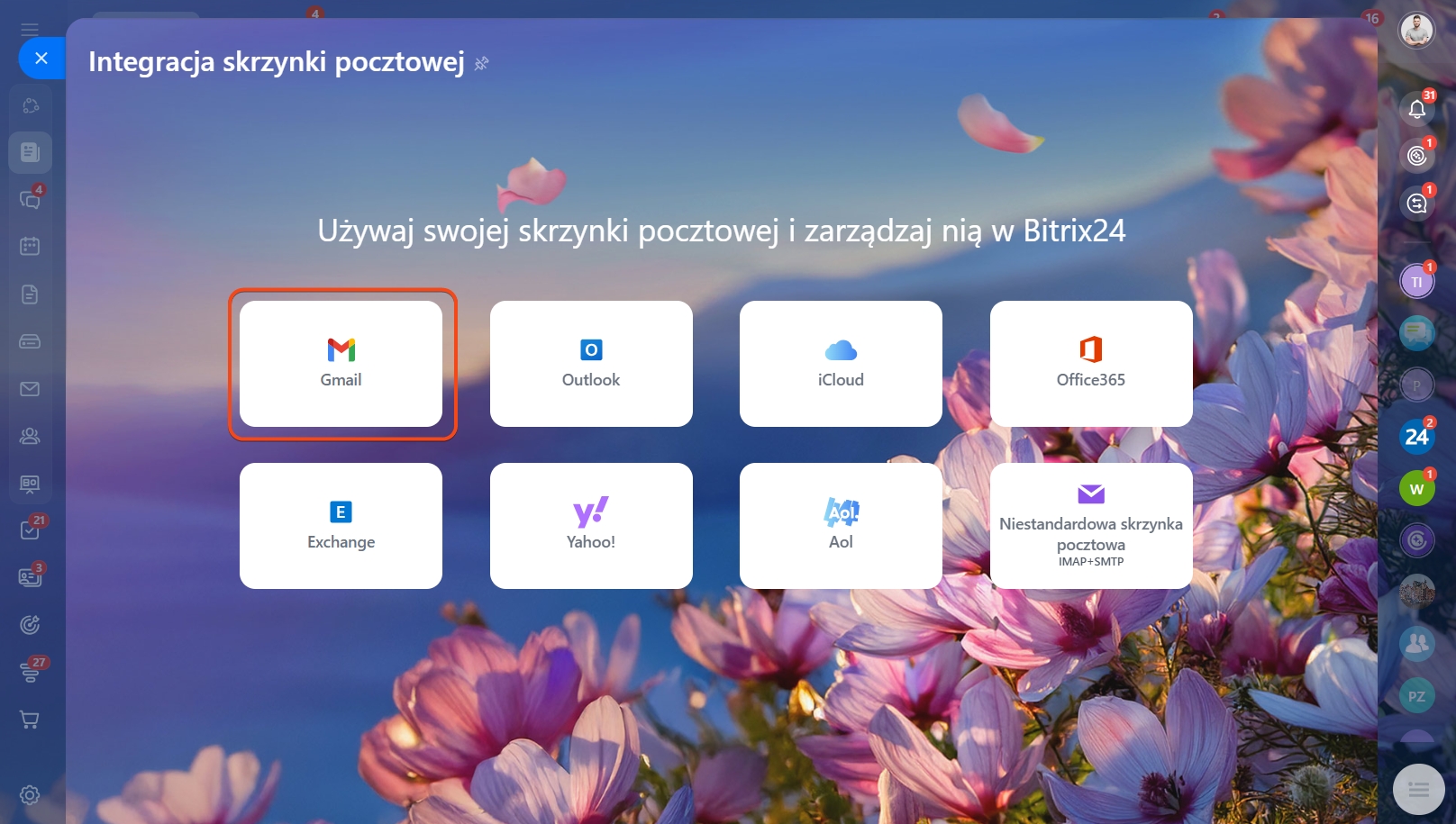
Task: Open the copilot spiral icon in right panel
Action: [x=1417, y=156]
